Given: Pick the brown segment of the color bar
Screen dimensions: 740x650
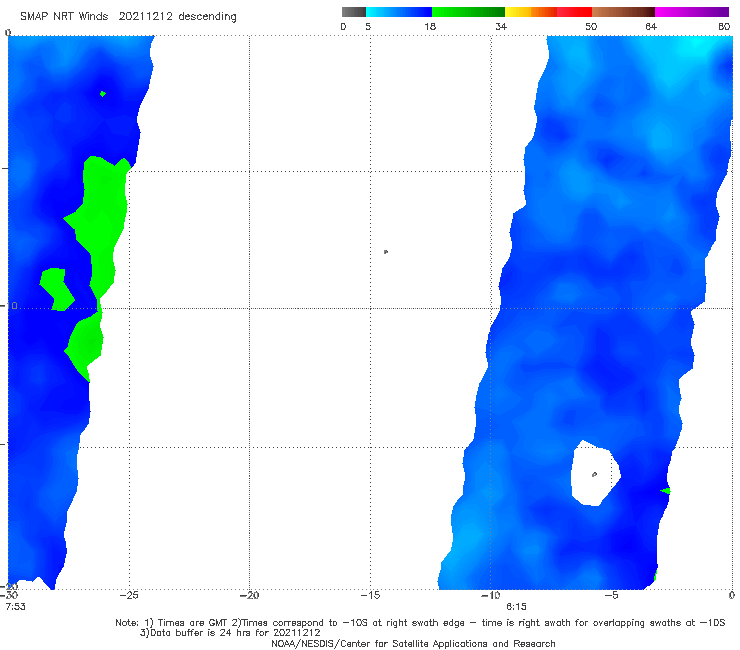Looking at the screenshot, I should pyautogui.click(x=623, y=12).
